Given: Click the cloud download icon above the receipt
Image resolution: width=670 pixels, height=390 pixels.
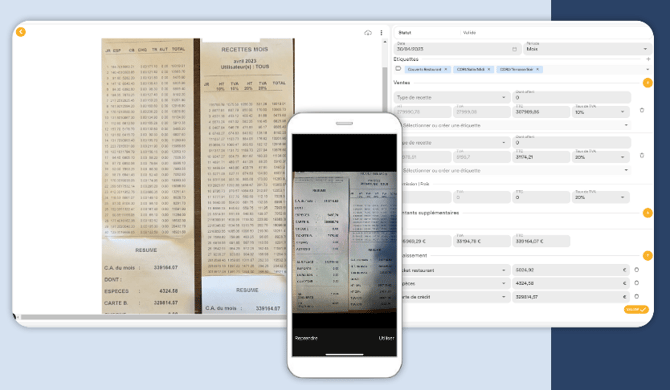Looking at the screenshot, I should pos(368,33).
